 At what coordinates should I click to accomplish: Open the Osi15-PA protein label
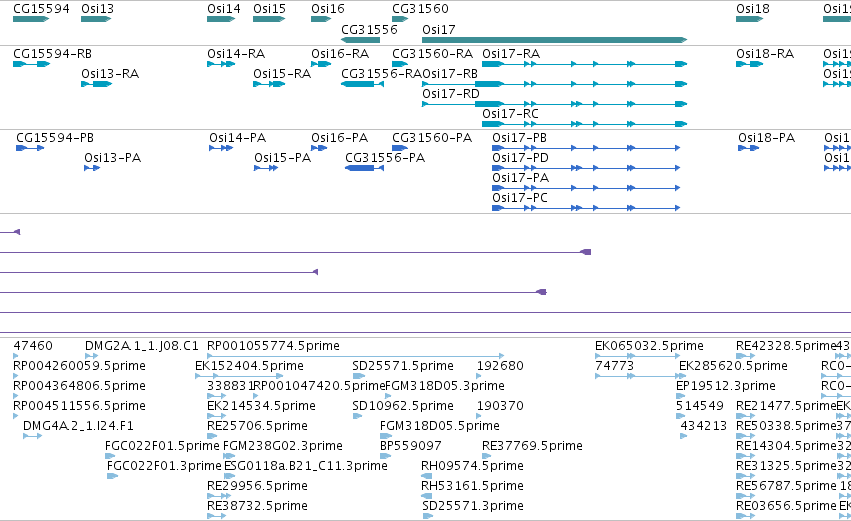(283, 158)
